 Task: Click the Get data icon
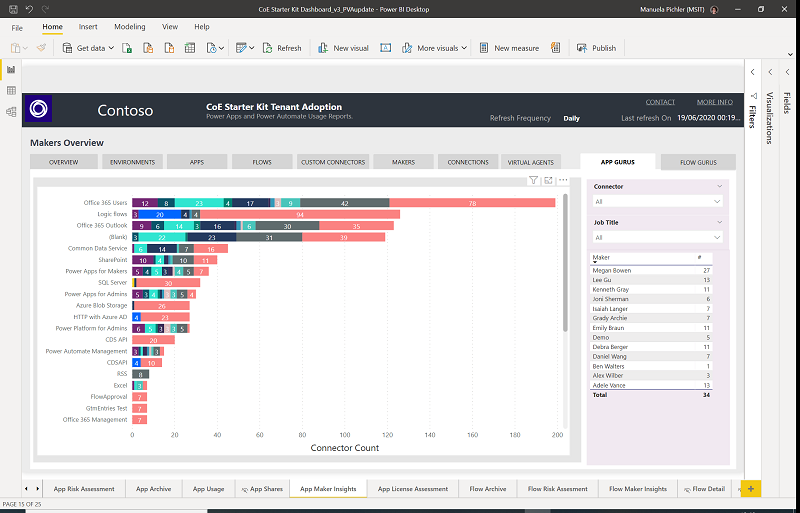(67, 48)
